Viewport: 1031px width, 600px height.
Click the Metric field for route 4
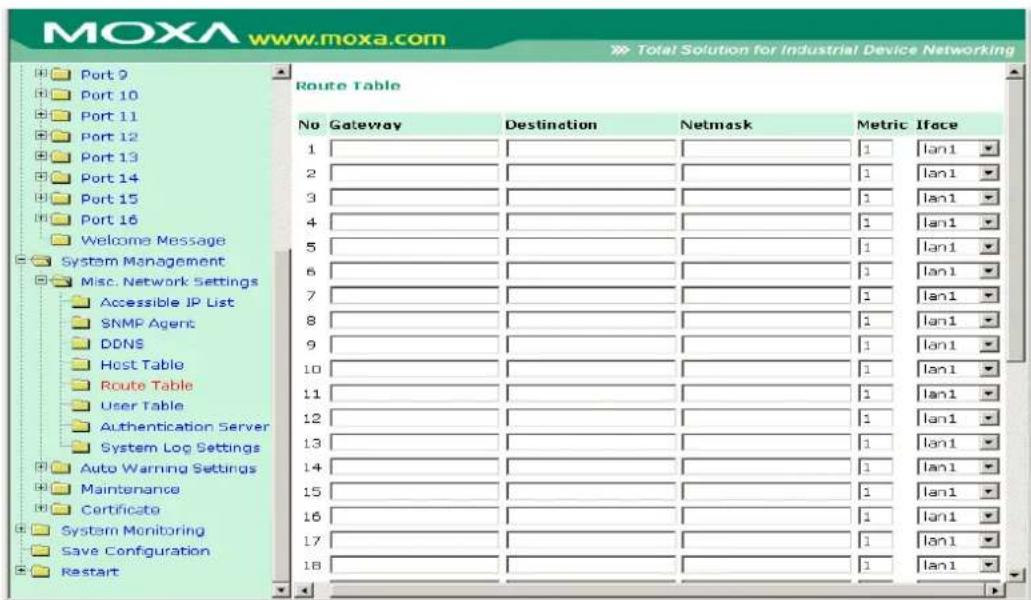876,223
